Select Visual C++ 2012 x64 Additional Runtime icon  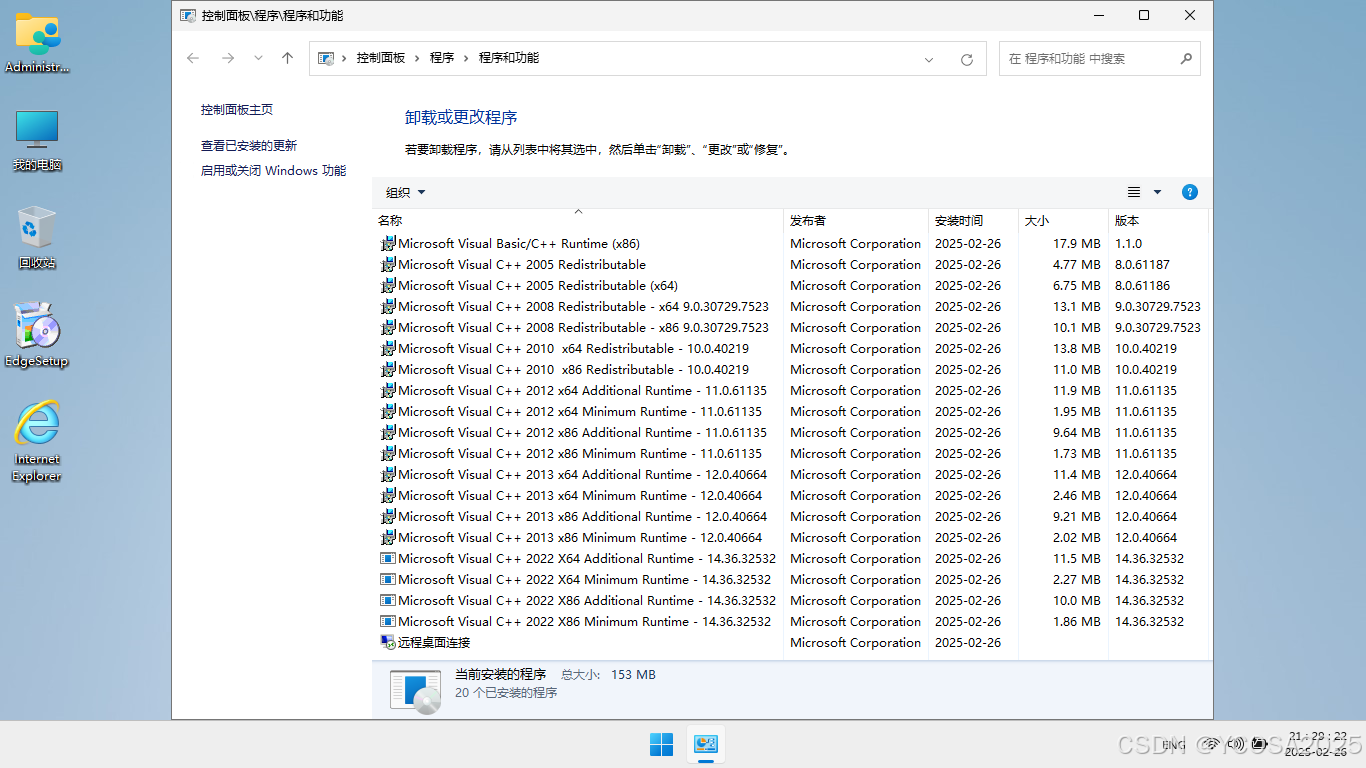point(388,391)
